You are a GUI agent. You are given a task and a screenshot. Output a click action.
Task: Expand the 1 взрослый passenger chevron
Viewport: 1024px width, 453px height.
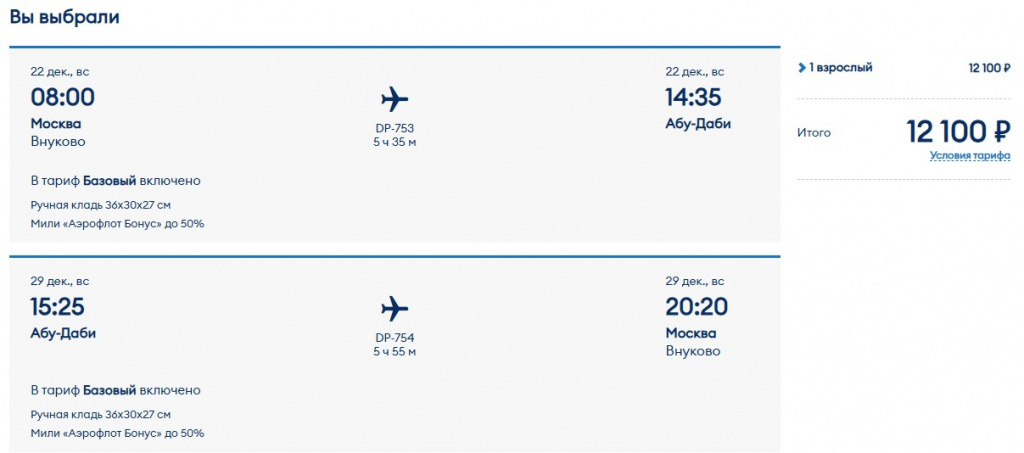pyautogui.click(x=802, y=68)
